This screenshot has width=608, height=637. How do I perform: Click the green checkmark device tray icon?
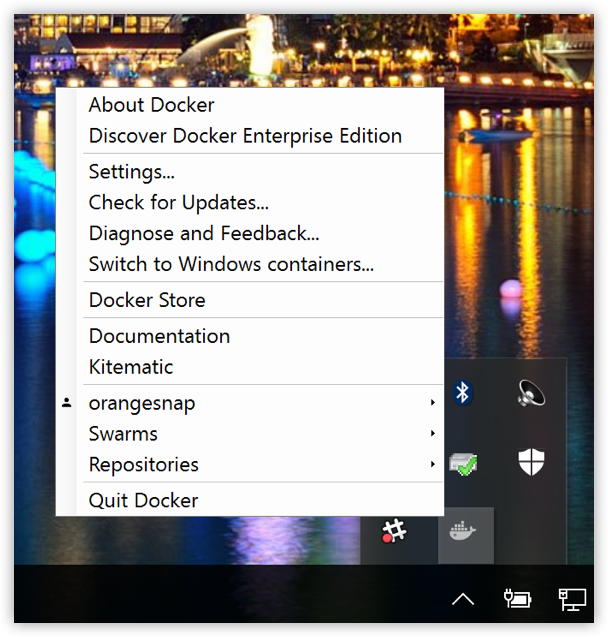tap(462, 463)
